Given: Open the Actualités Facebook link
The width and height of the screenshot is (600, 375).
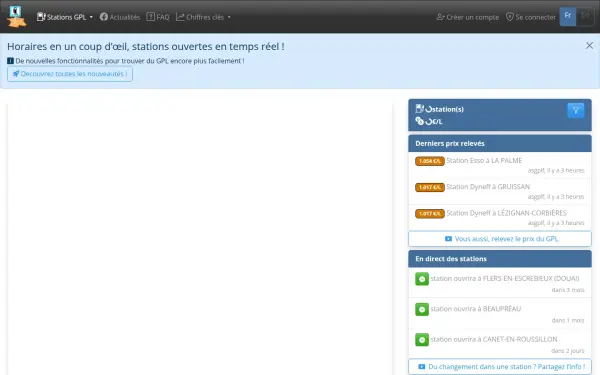Looking at the screenshot, I should (x=120, y=17).
